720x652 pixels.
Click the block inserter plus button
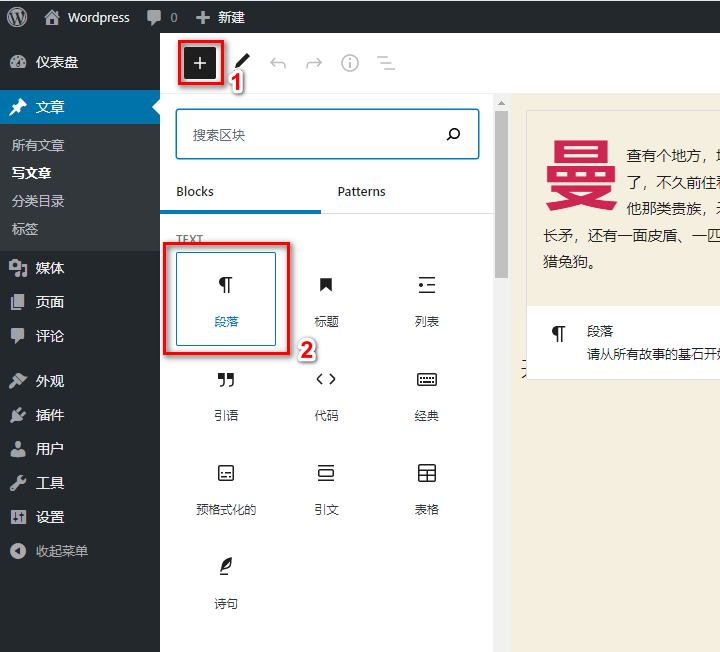click(x=200, y=63)
